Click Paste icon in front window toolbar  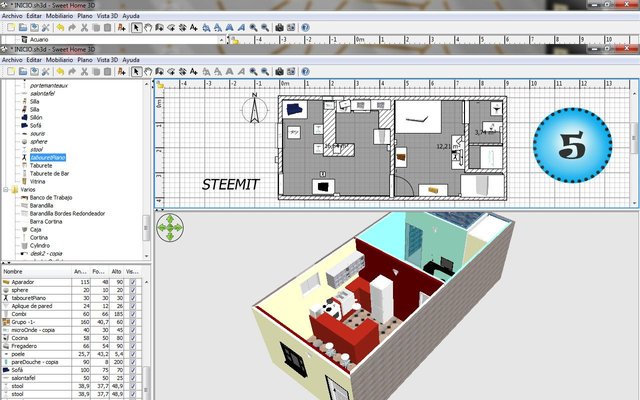click(107, 71)
